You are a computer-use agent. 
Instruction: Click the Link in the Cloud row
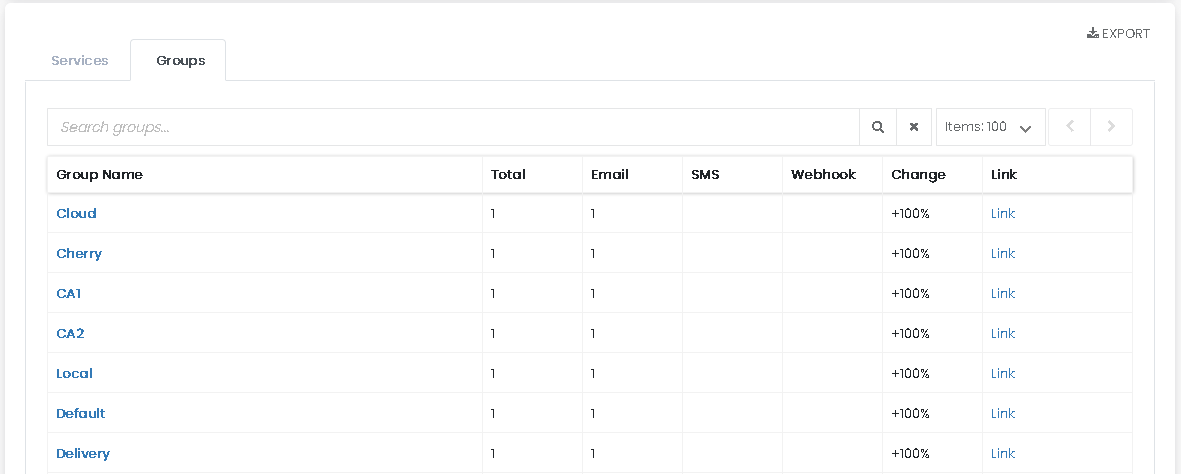[x=1003, y=213]
